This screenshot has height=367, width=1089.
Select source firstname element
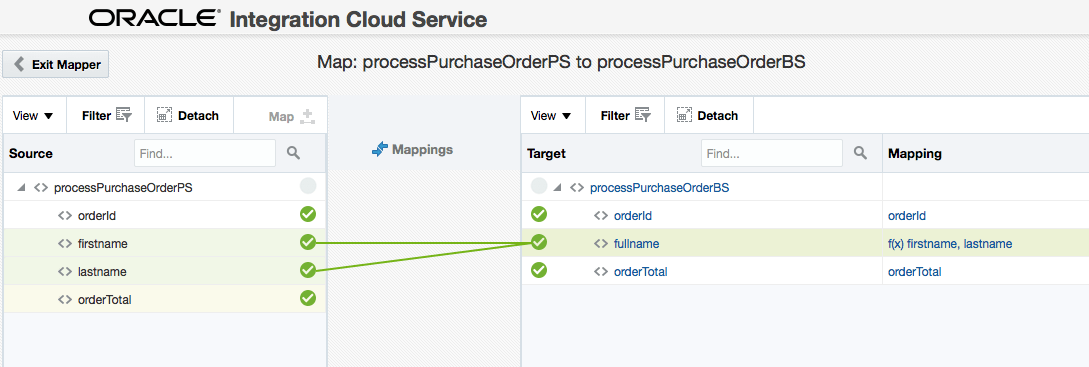coord(102,244)
